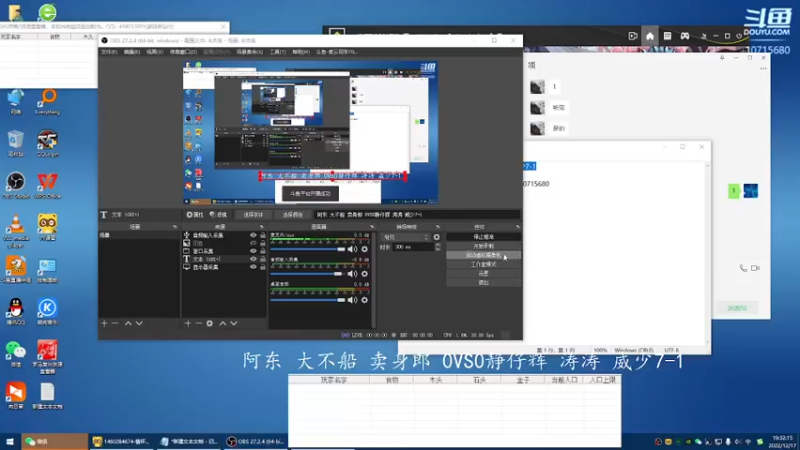Lock the 音频输入采集 source
This screenshot has width=800, height=450.
point(263,235)
